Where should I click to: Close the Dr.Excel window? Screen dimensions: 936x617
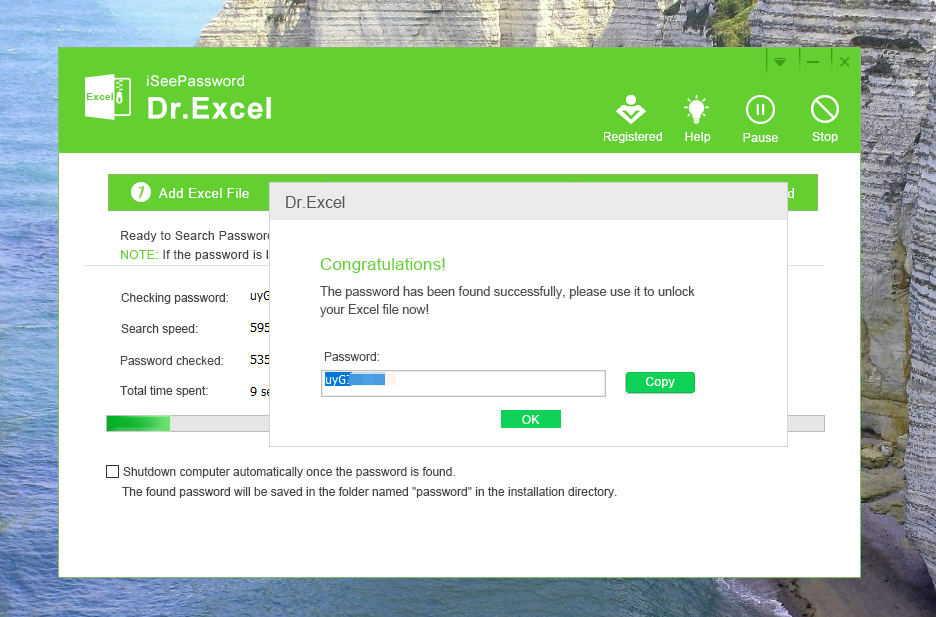844,61
